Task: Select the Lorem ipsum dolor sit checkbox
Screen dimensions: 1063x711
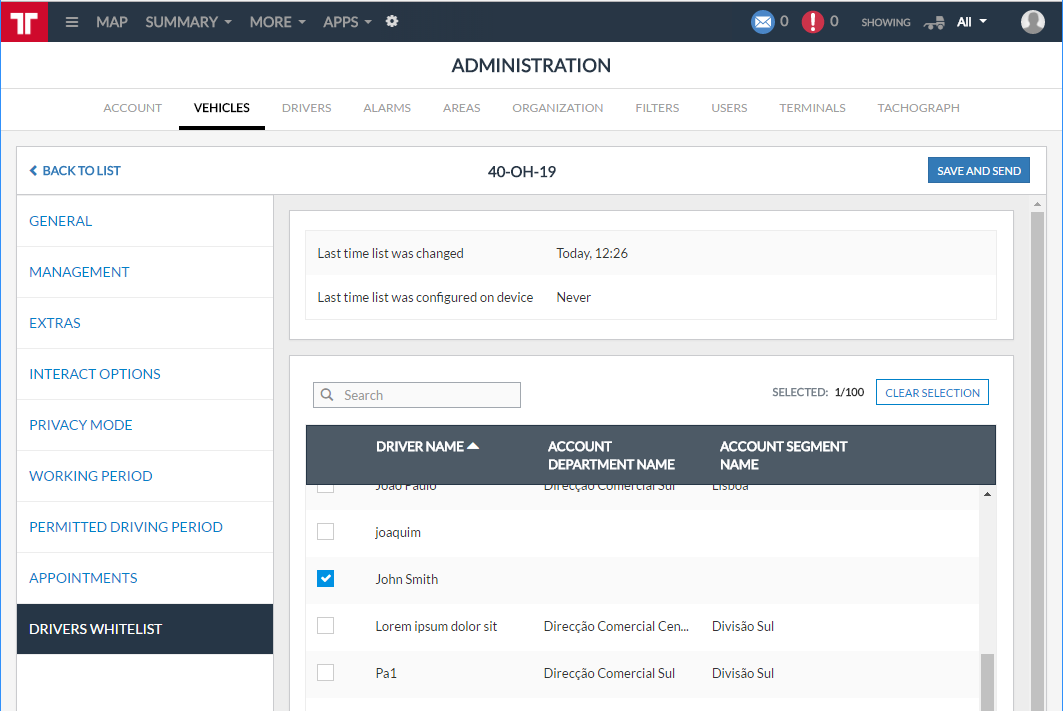Action: pyautogui.click(x=325, y=626)
